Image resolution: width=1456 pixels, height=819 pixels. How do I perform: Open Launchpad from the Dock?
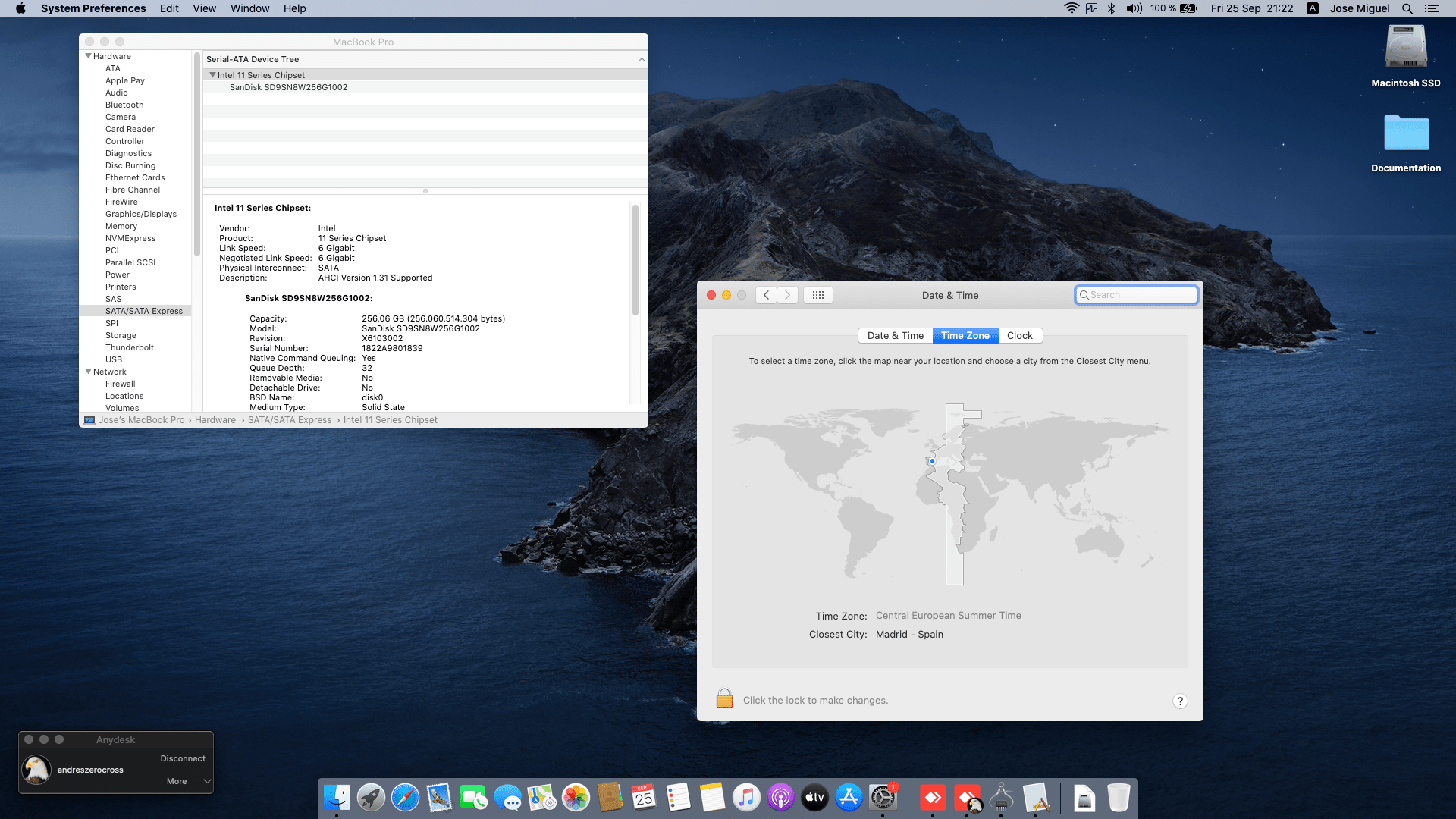(x=371, y=798)
